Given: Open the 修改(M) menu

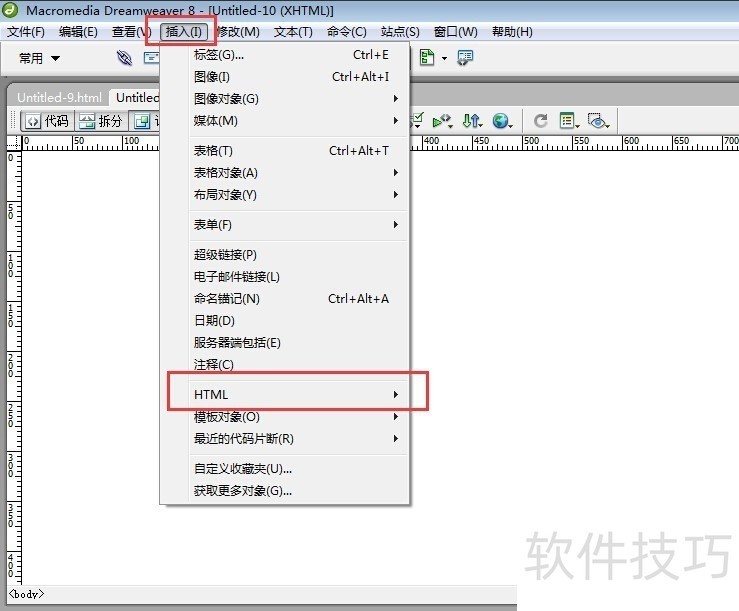Looking at the screenshot, I should 238,32.
